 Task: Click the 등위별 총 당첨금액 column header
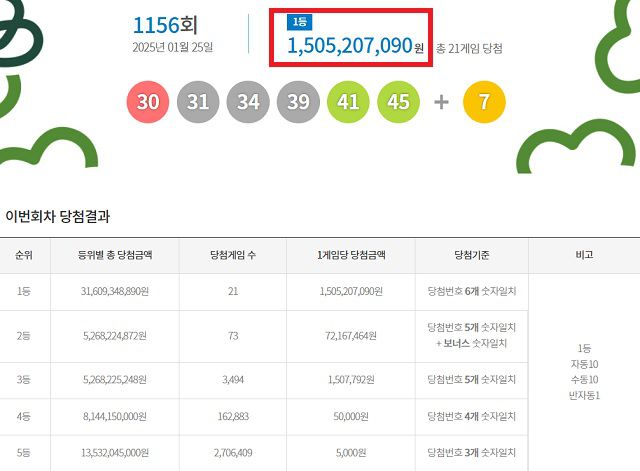pyautogui.click(x=115, y=255)
